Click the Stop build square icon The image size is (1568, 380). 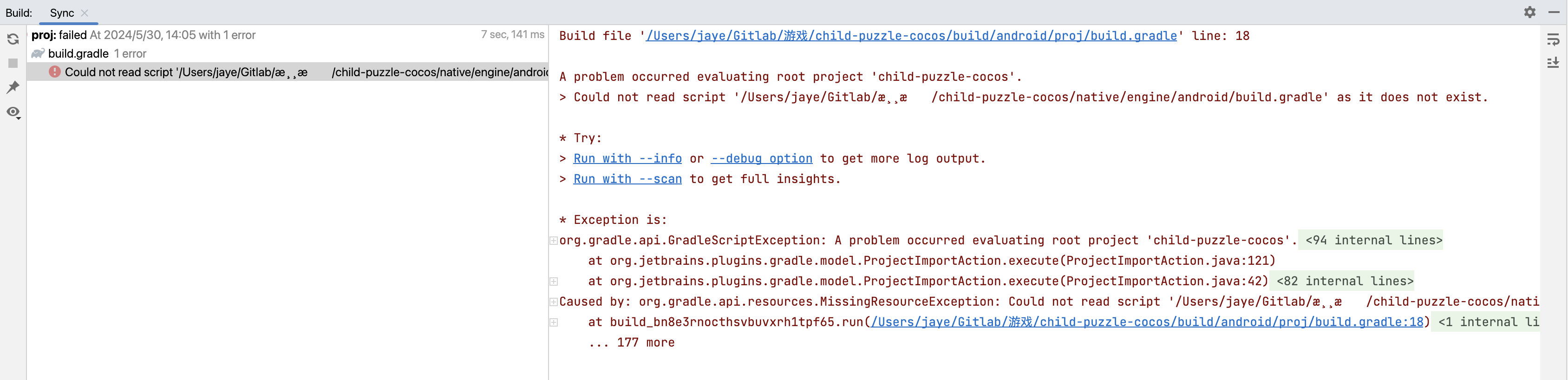13,63
